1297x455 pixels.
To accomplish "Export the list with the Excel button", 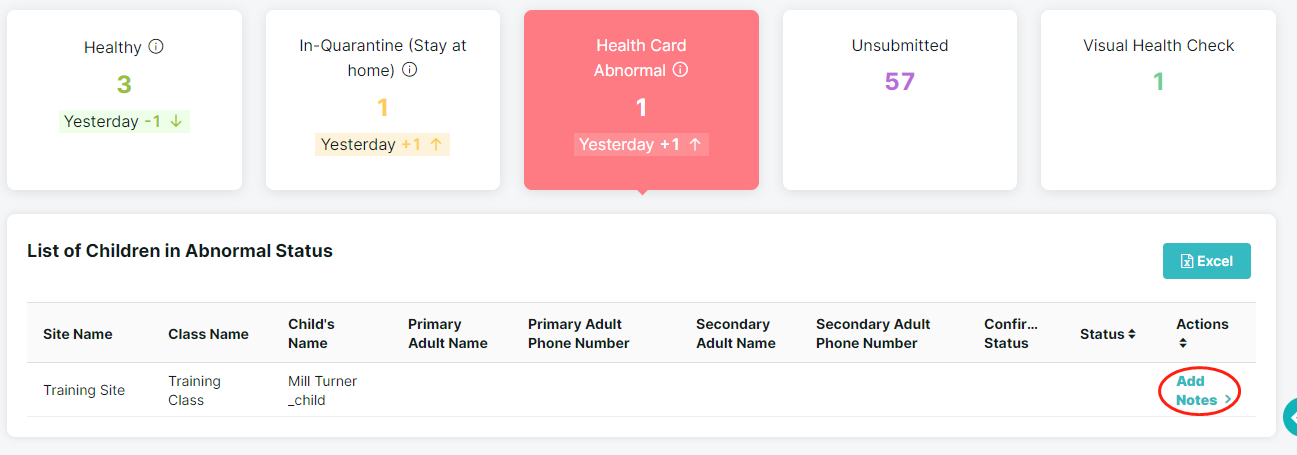I will pyautogui.click(x=1207, y=261).
